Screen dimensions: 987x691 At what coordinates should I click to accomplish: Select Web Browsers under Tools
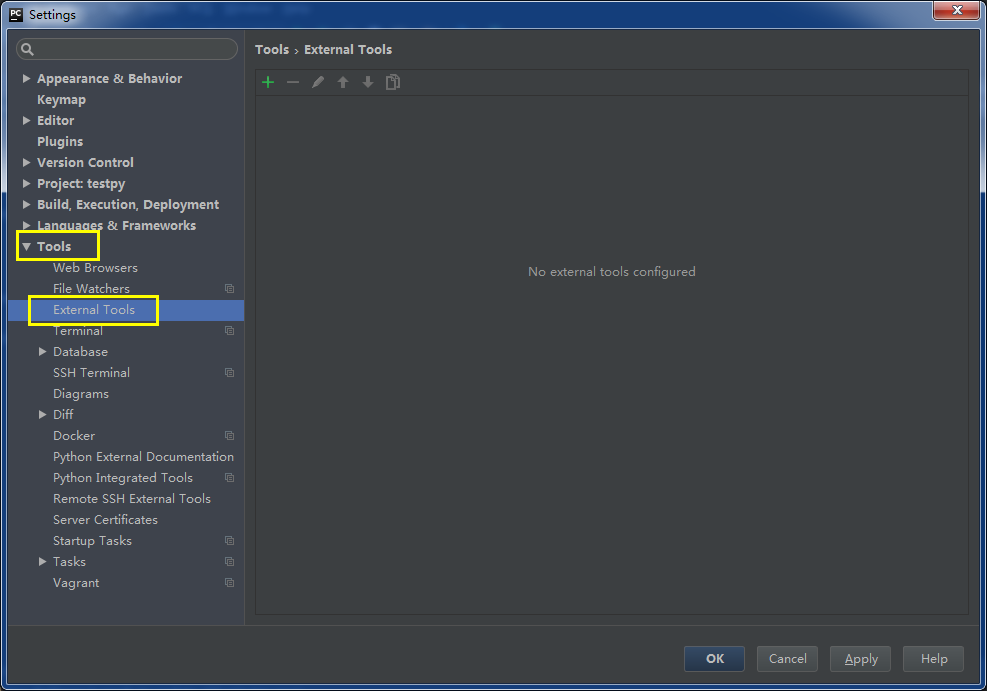click(95, 268)
